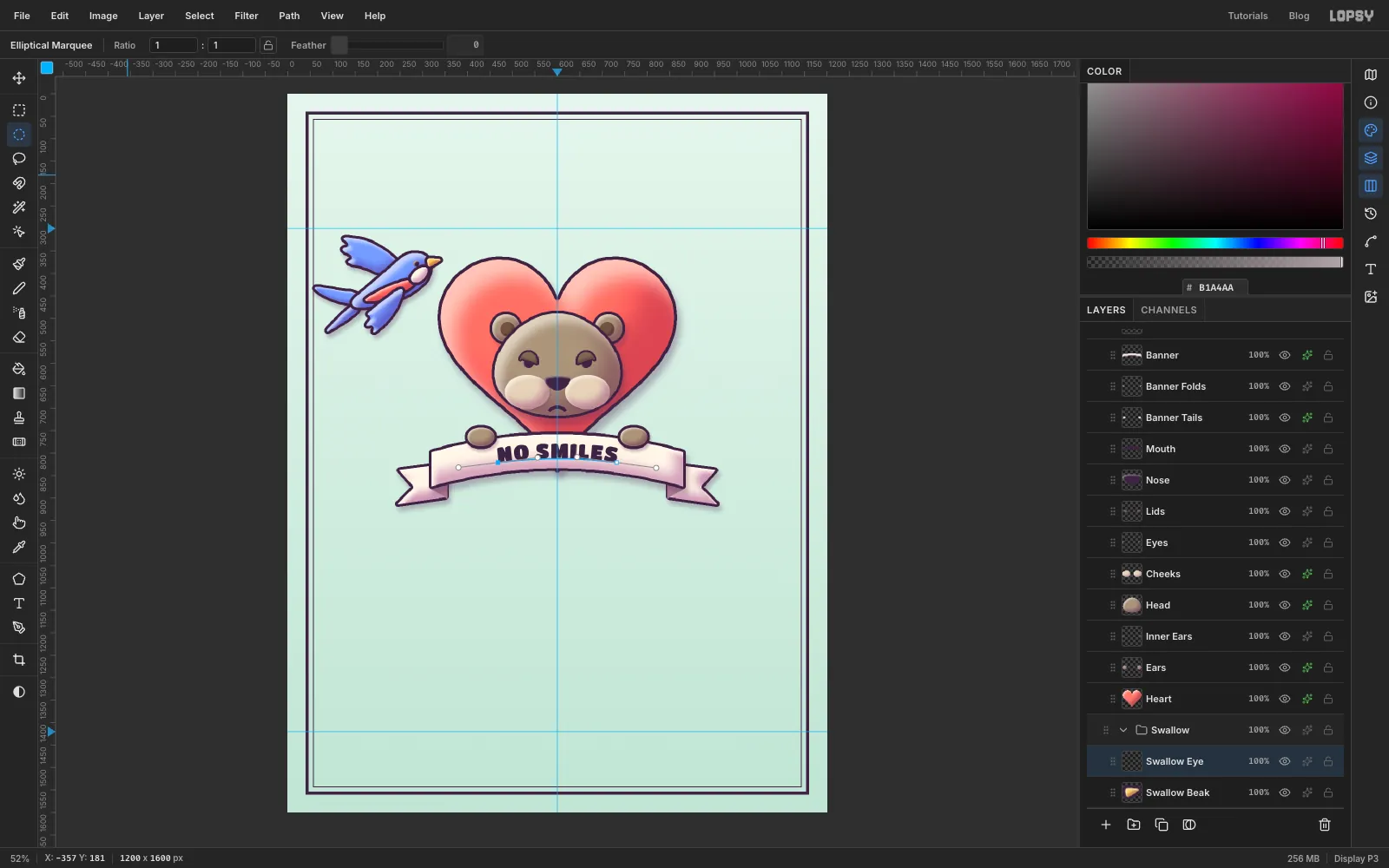Select the Pencil tool

(19, 288)
